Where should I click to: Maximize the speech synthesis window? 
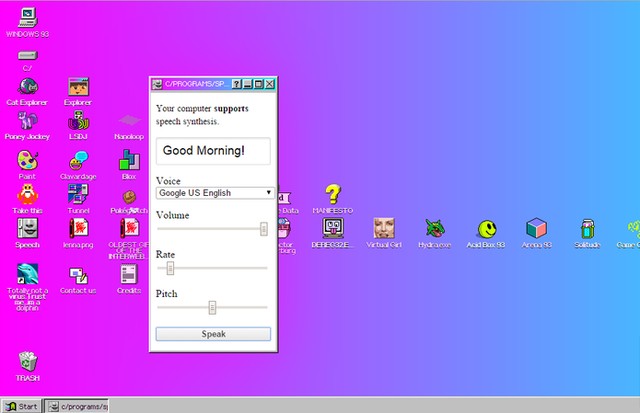pyautogui.click(x=258, y=84)
